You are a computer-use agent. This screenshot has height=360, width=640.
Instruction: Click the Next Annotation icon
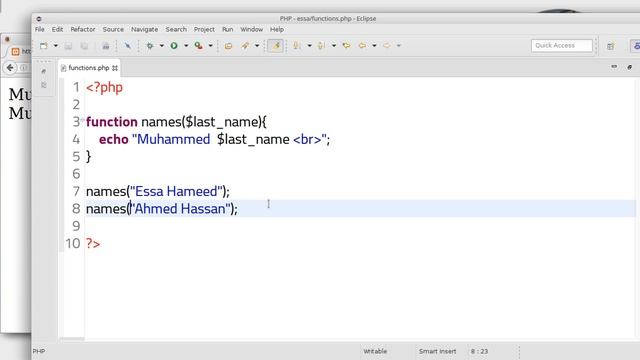tap(297, 46)
